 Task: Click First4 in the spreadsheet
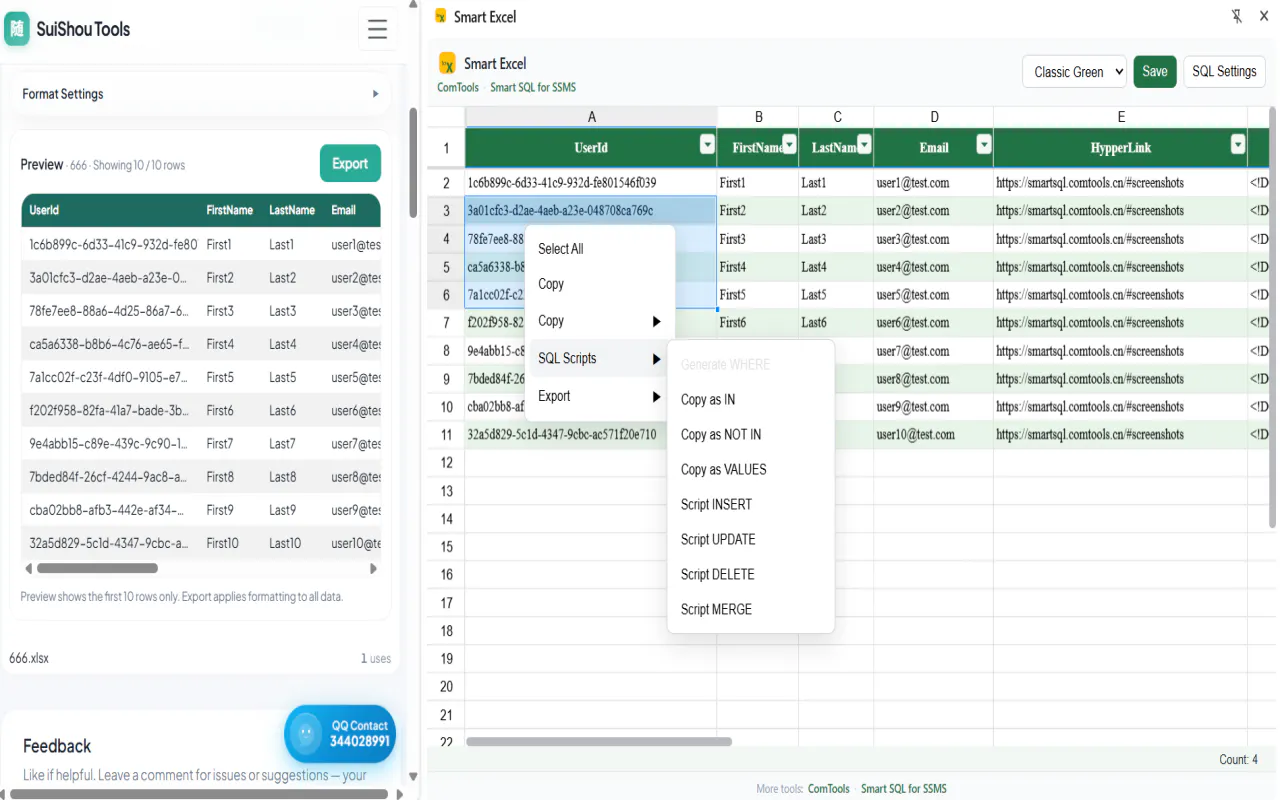click(758, 267)
